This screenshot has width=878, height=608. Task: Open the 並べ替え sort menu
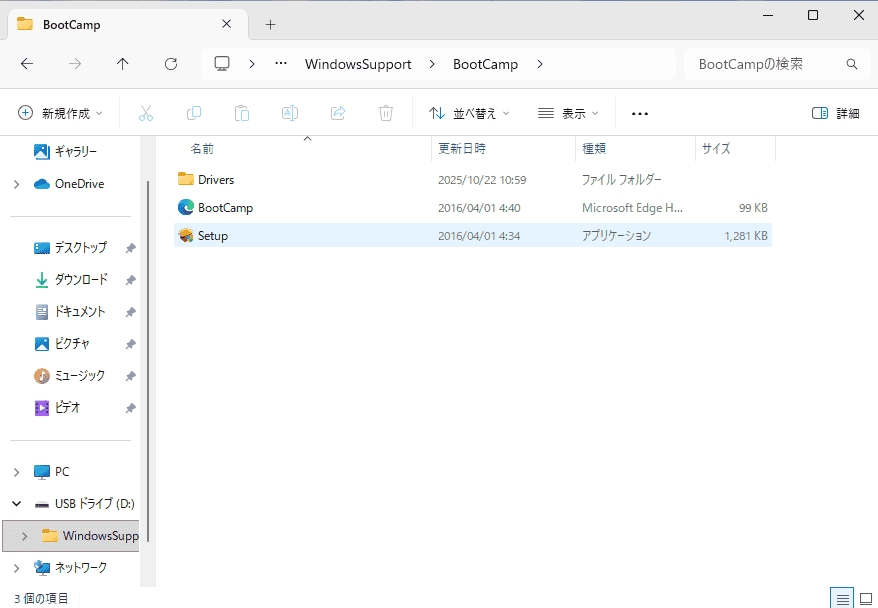[469, 113]
